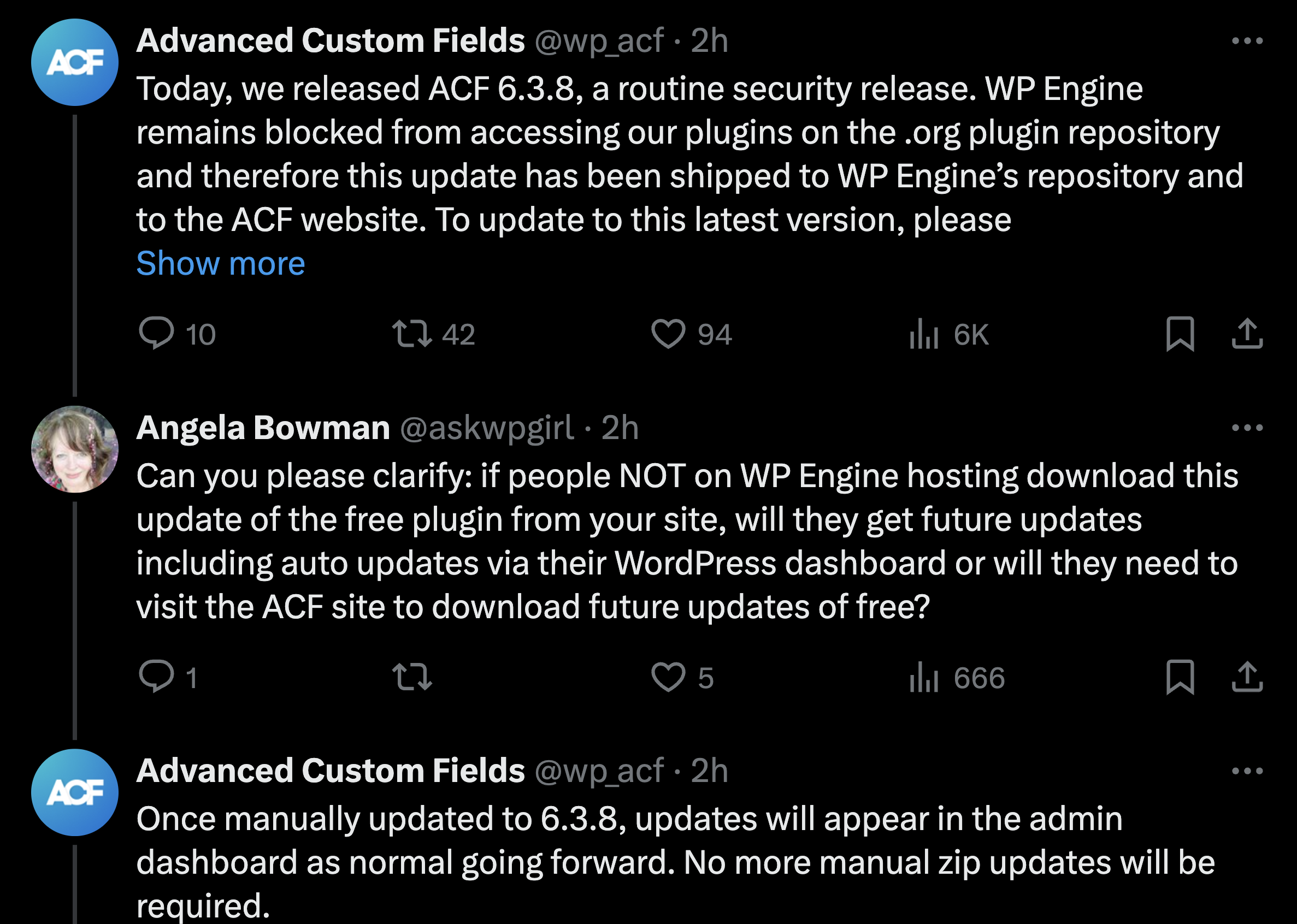The width and height of the screenshot is (1297, 924).
Task: Repost Angela Bowman's tweet
Action: tap(412, 677)
